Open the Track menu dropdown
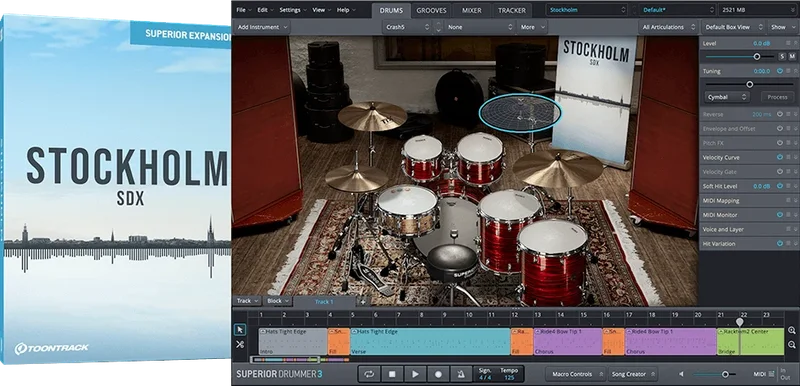The width and height of the screenshot is (800, 386). pos(247,301)
